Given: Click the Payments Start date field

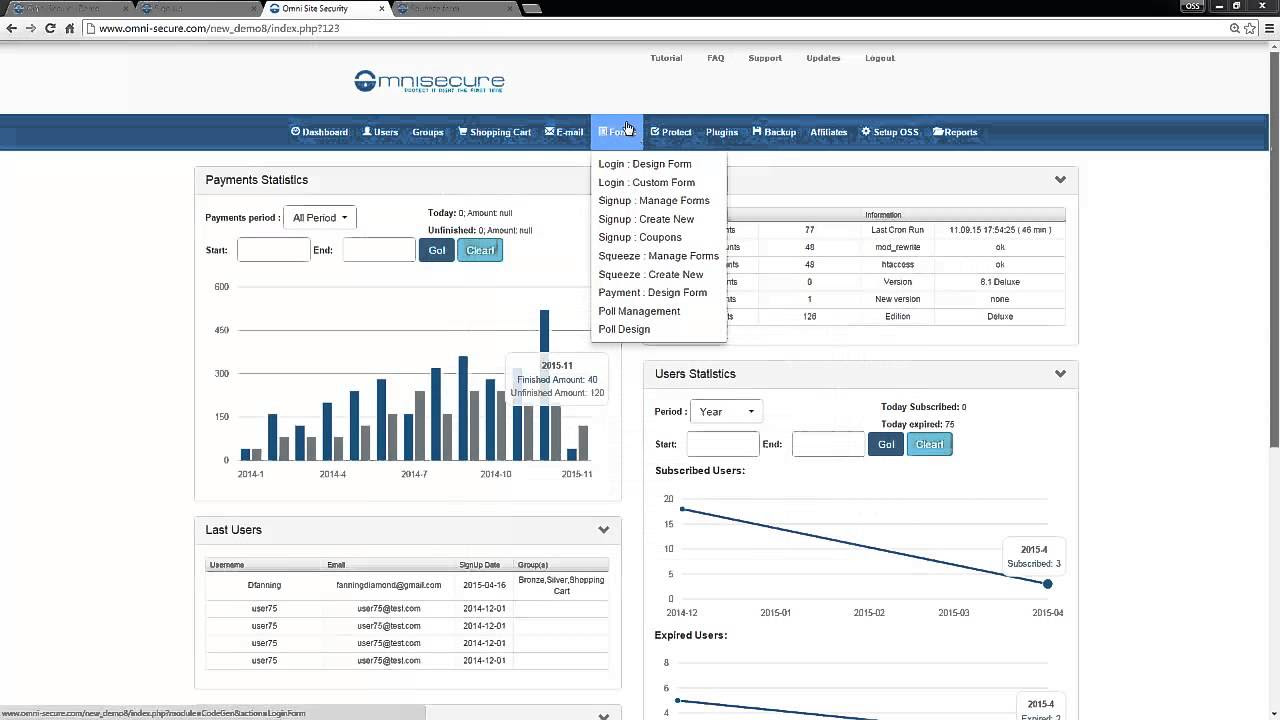Looking at the screenshot, I should [x=273, y=250].
